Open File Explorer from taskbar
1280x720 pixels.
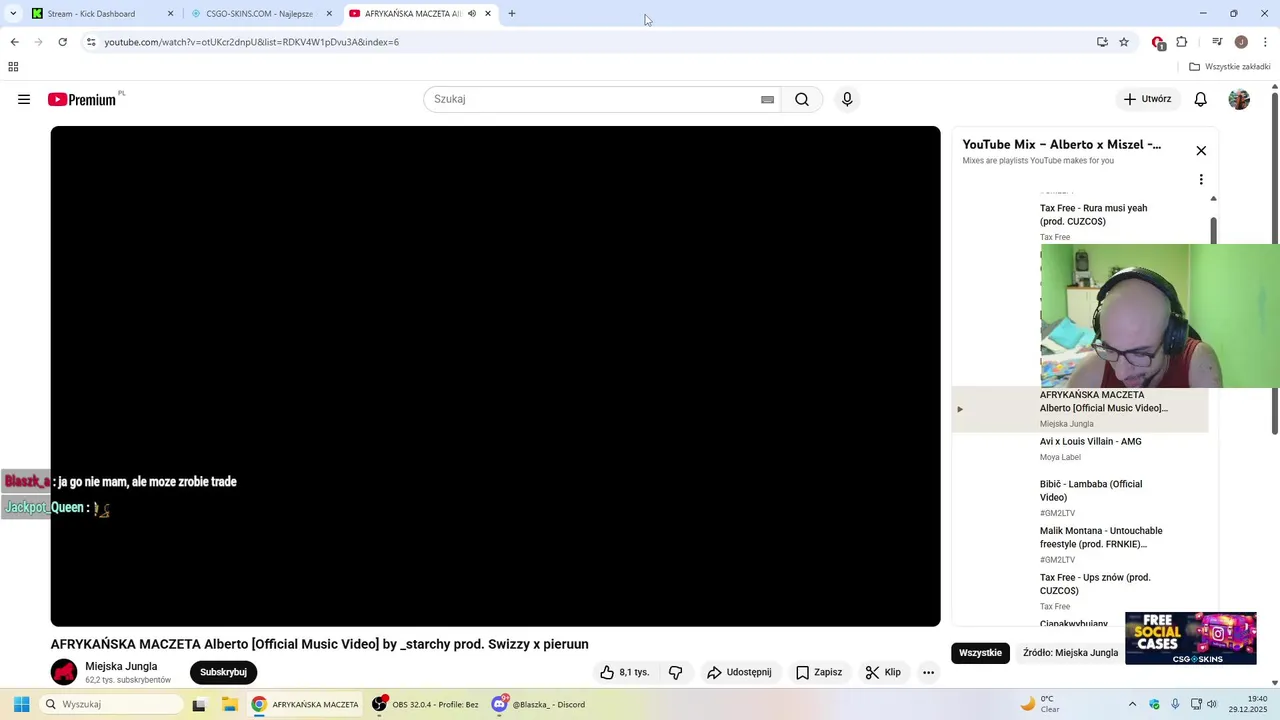click(x=229, y=704)
